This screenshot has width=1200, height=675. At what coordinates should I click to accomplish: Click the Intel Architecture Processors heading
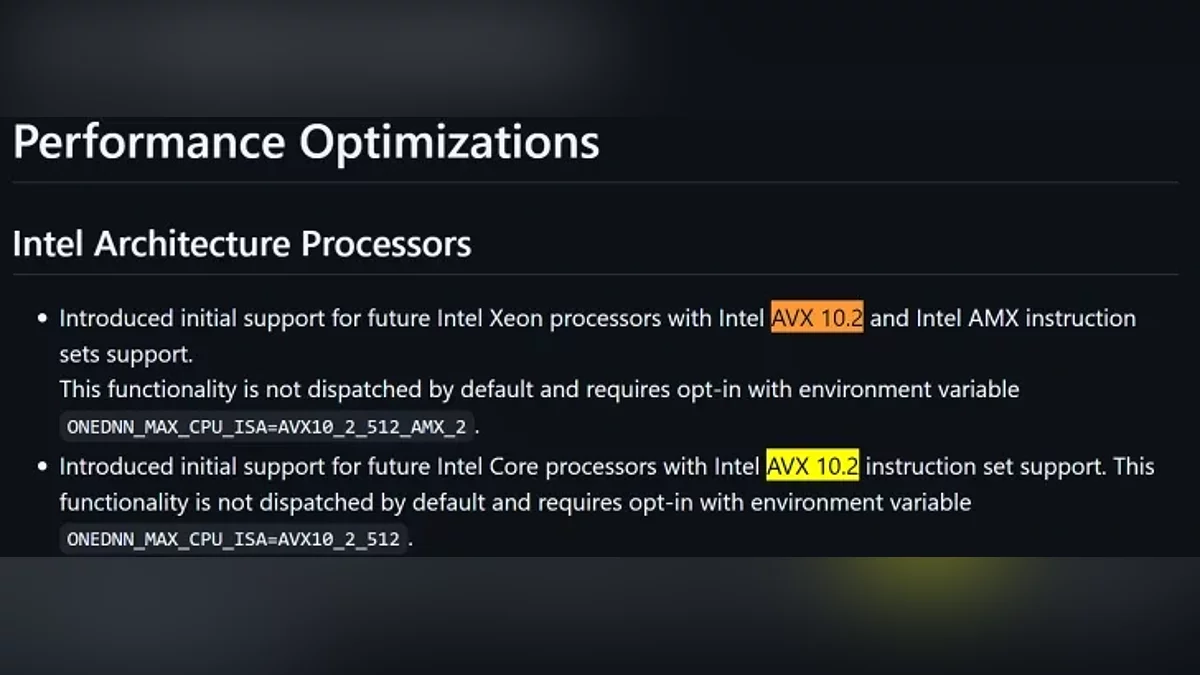(242, 244)
